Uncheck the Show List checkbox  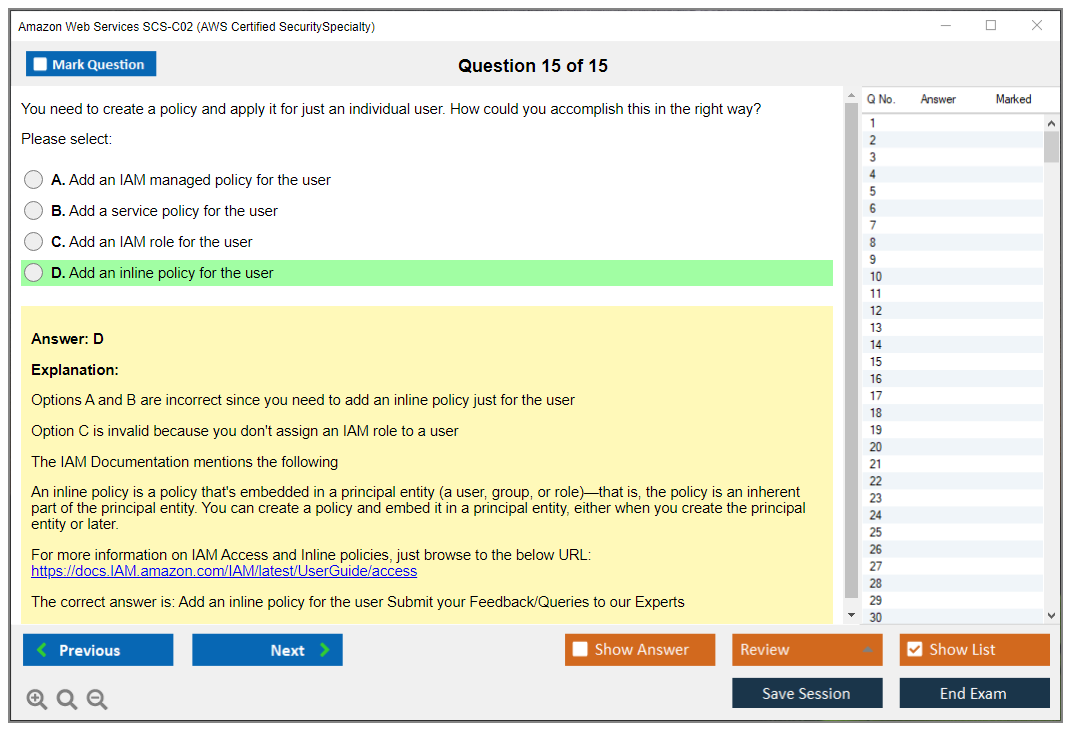tap(914, 650)
